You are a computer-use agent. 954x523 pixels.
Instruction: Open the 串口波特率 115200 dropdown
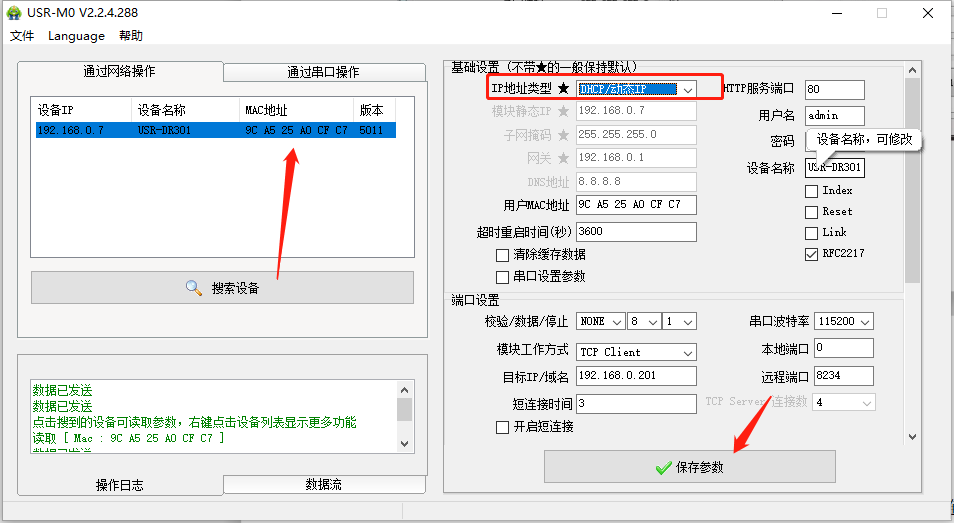click(844, 321)
